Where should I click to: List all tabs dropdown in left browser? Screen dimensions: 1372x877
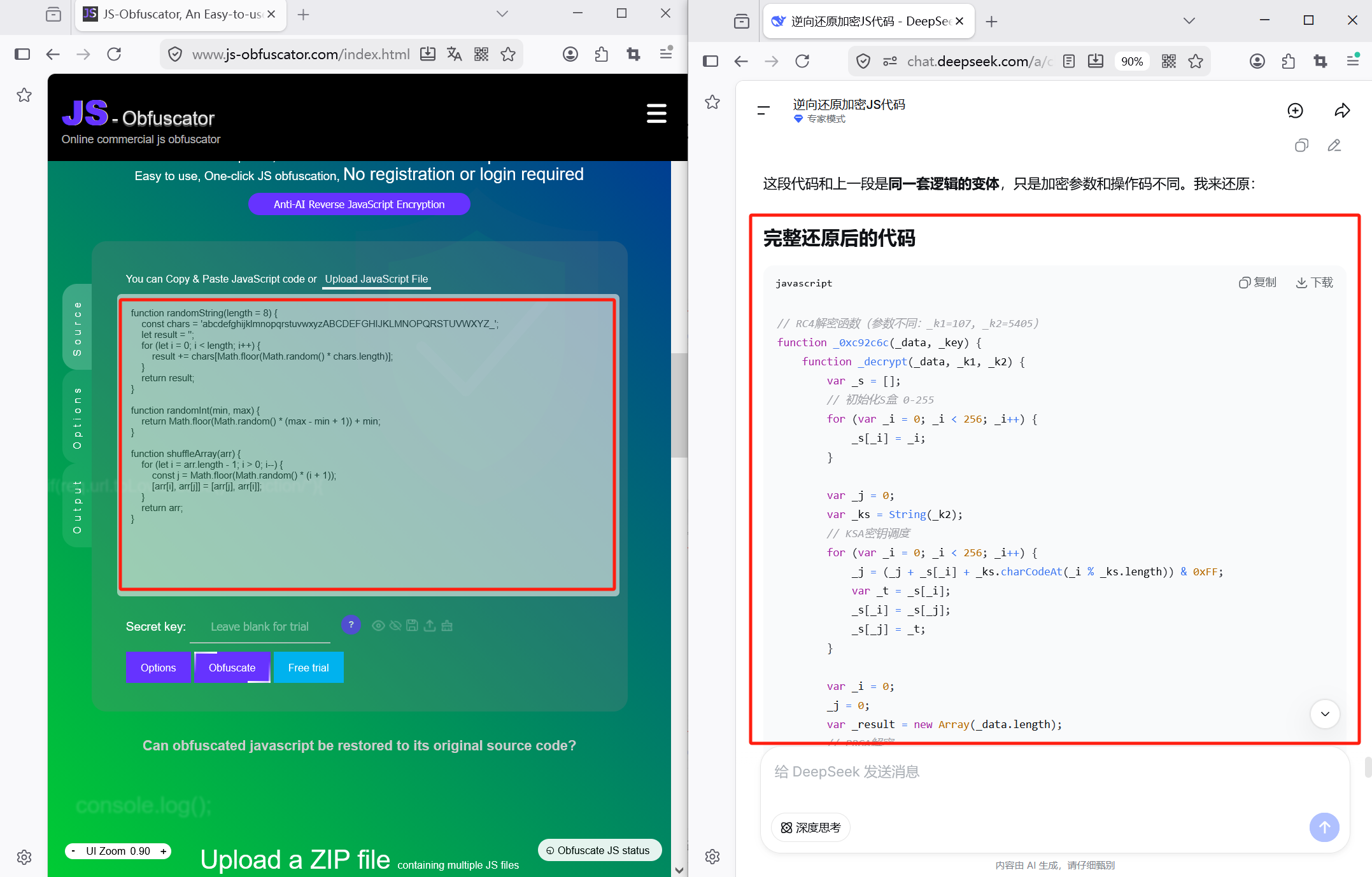pyautogui.click(x=502, y=13)
